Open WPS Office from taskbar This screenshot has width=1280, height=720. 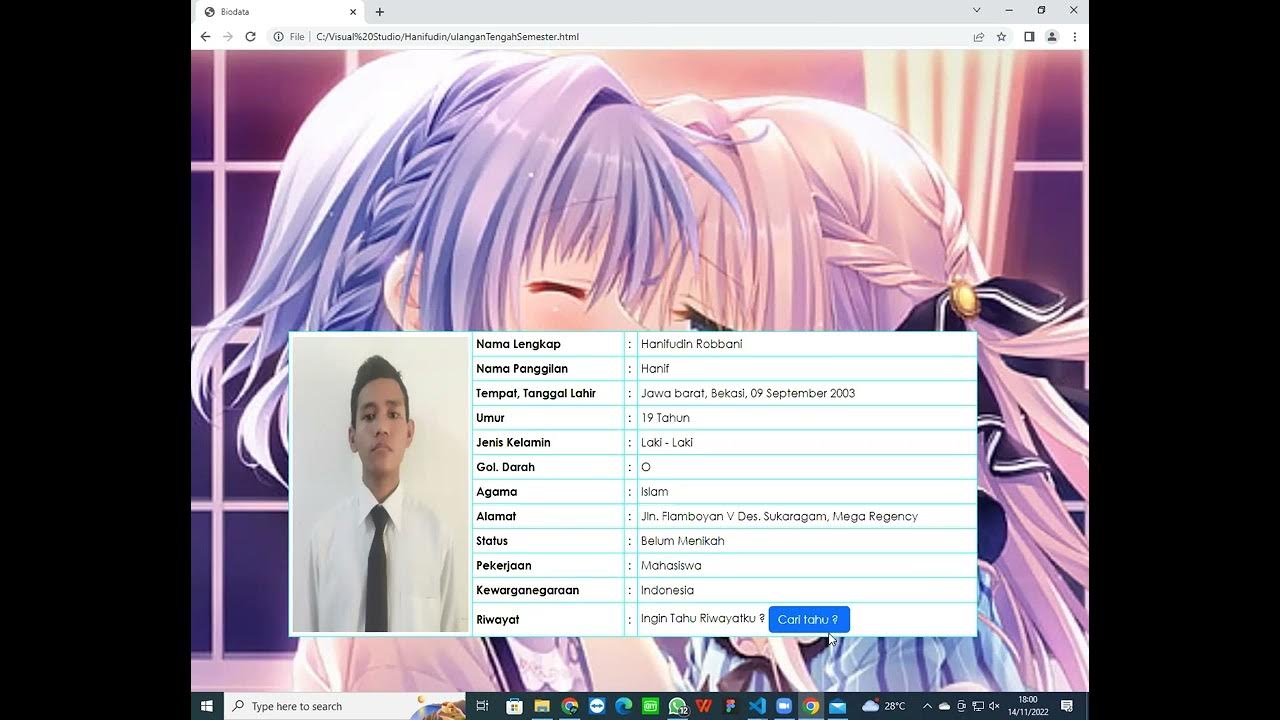click(704, 706)
